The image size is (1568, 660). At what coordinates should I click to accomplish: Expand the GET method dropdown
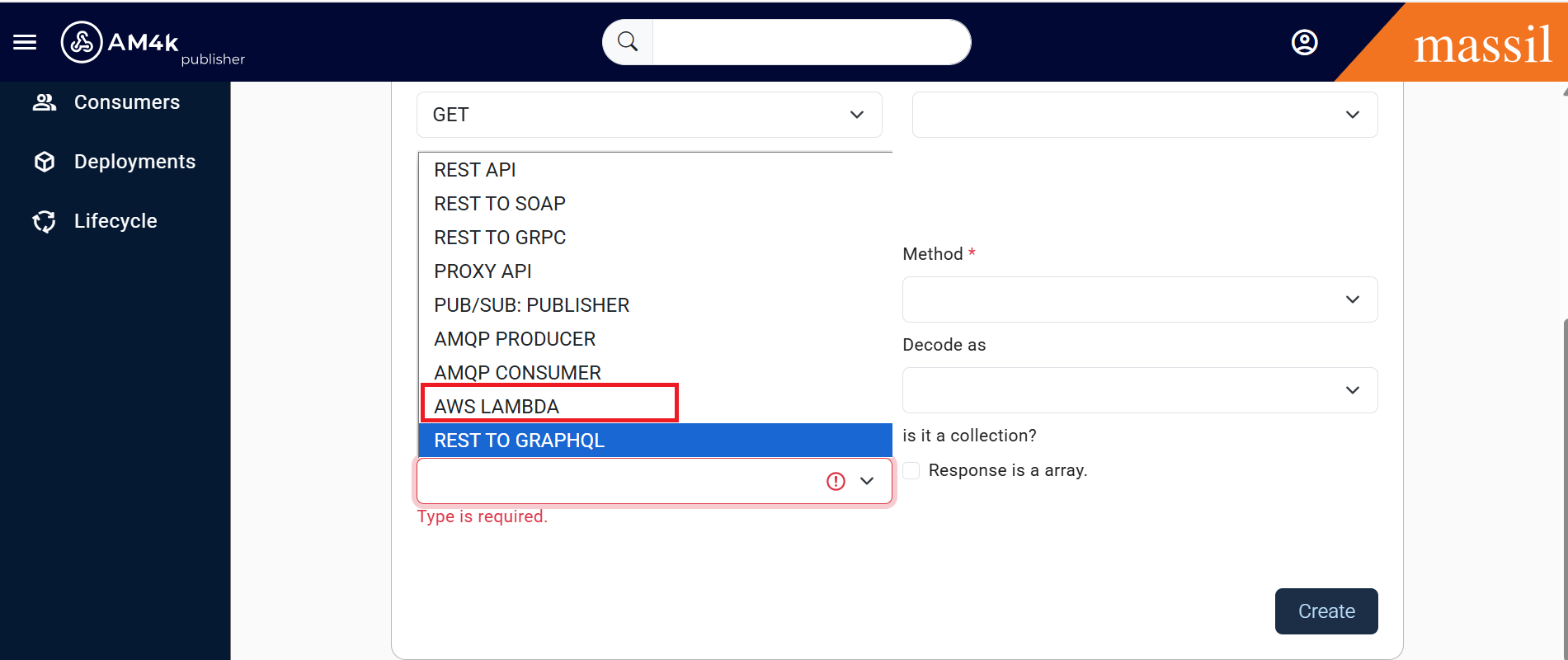(649, 115)
